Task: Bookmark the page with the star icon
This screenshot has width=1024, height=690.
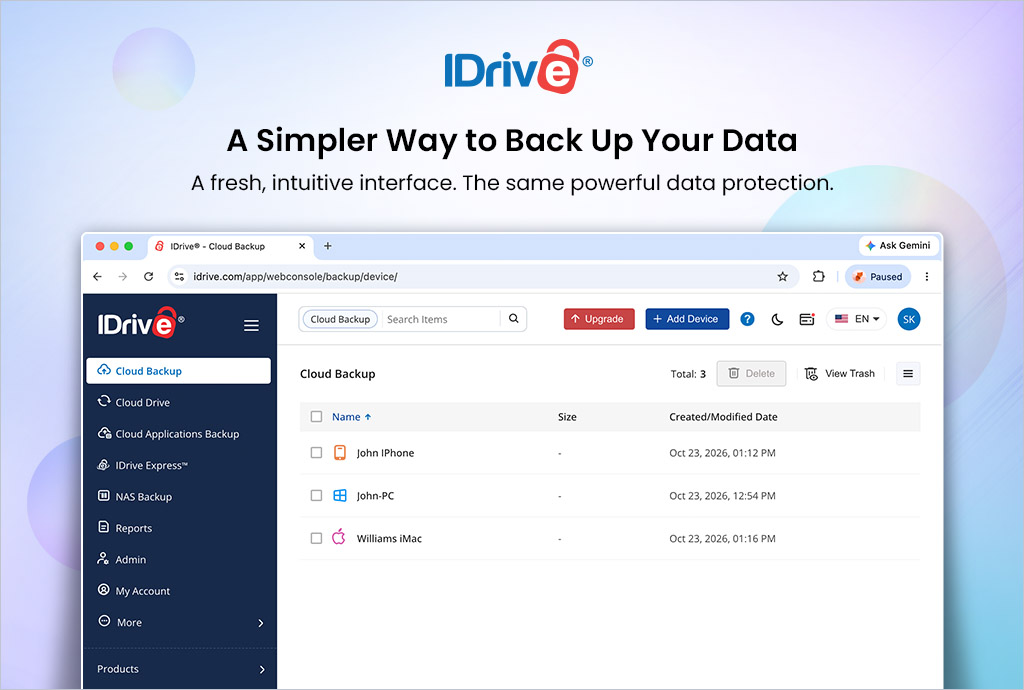Action: click(x=782, y=277)
